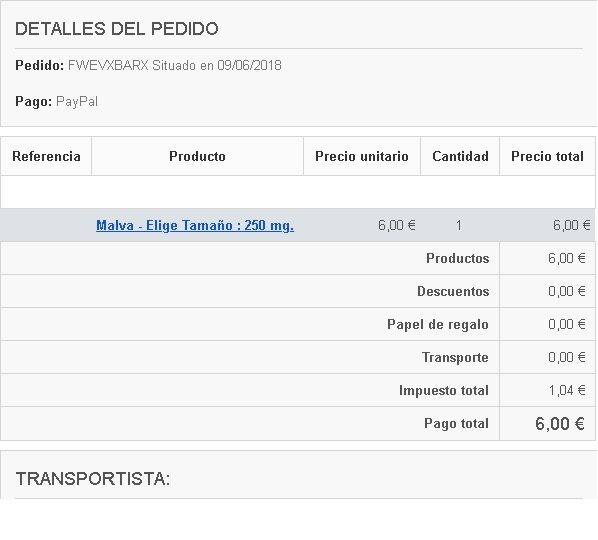Open the Malva - Elige Tamaño product link
598x540 pixels.
[x=195, y=225]
